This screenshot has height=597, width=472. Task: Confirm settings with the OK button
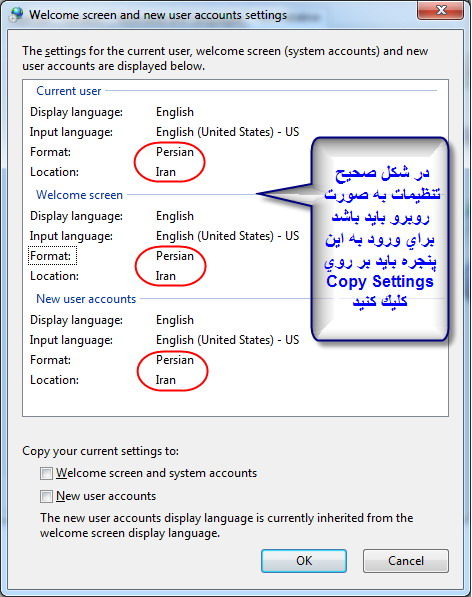(304, 560)
